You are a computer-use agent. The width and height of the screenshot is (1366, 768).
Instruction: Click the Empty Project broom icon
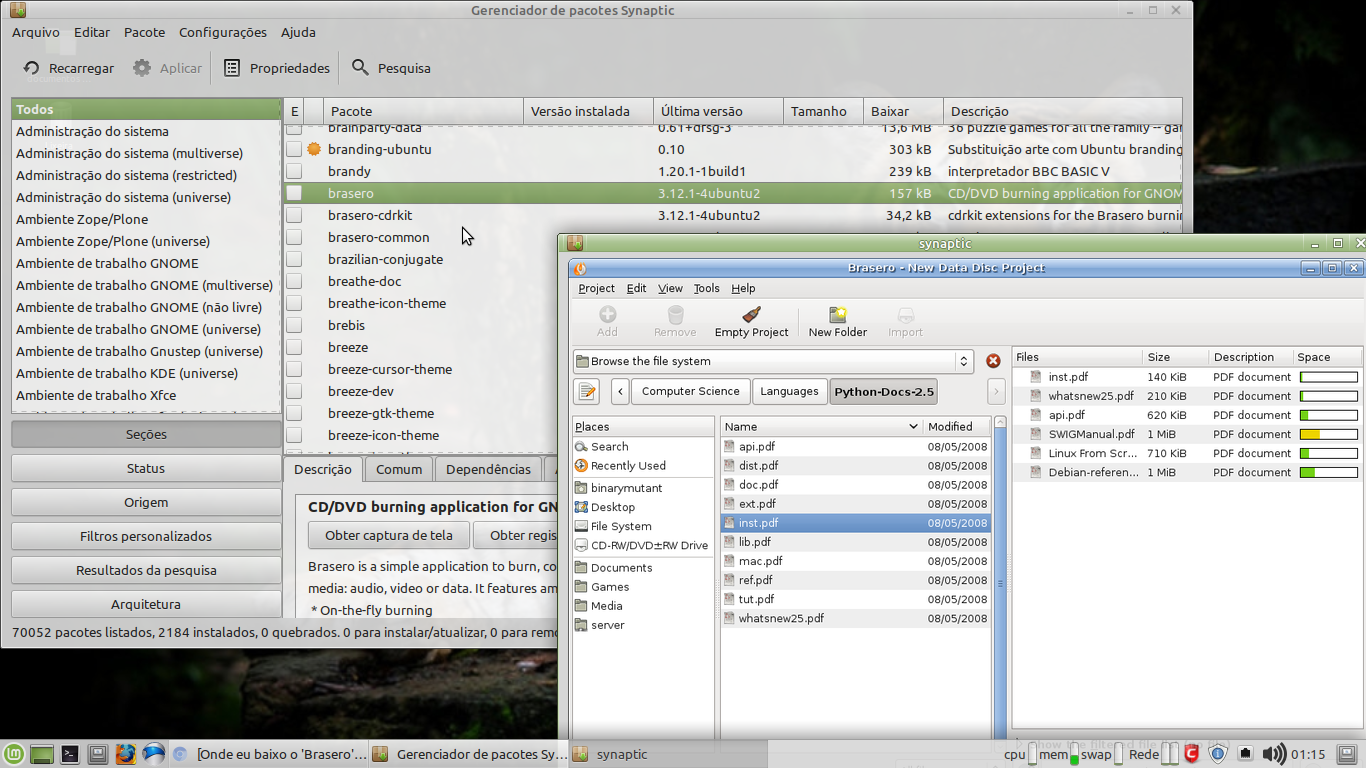click(x=752, y=315)
